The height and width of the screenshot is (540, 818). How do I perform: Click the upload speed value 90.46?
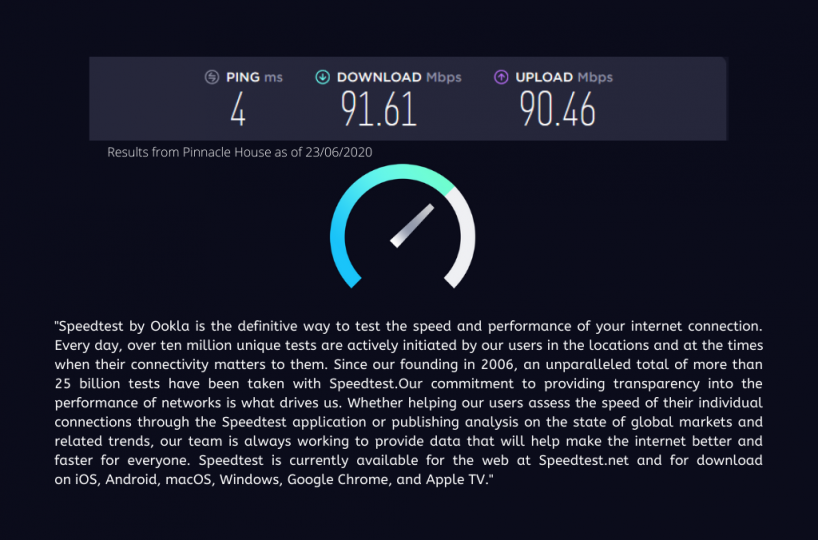(x=557, y=109)
